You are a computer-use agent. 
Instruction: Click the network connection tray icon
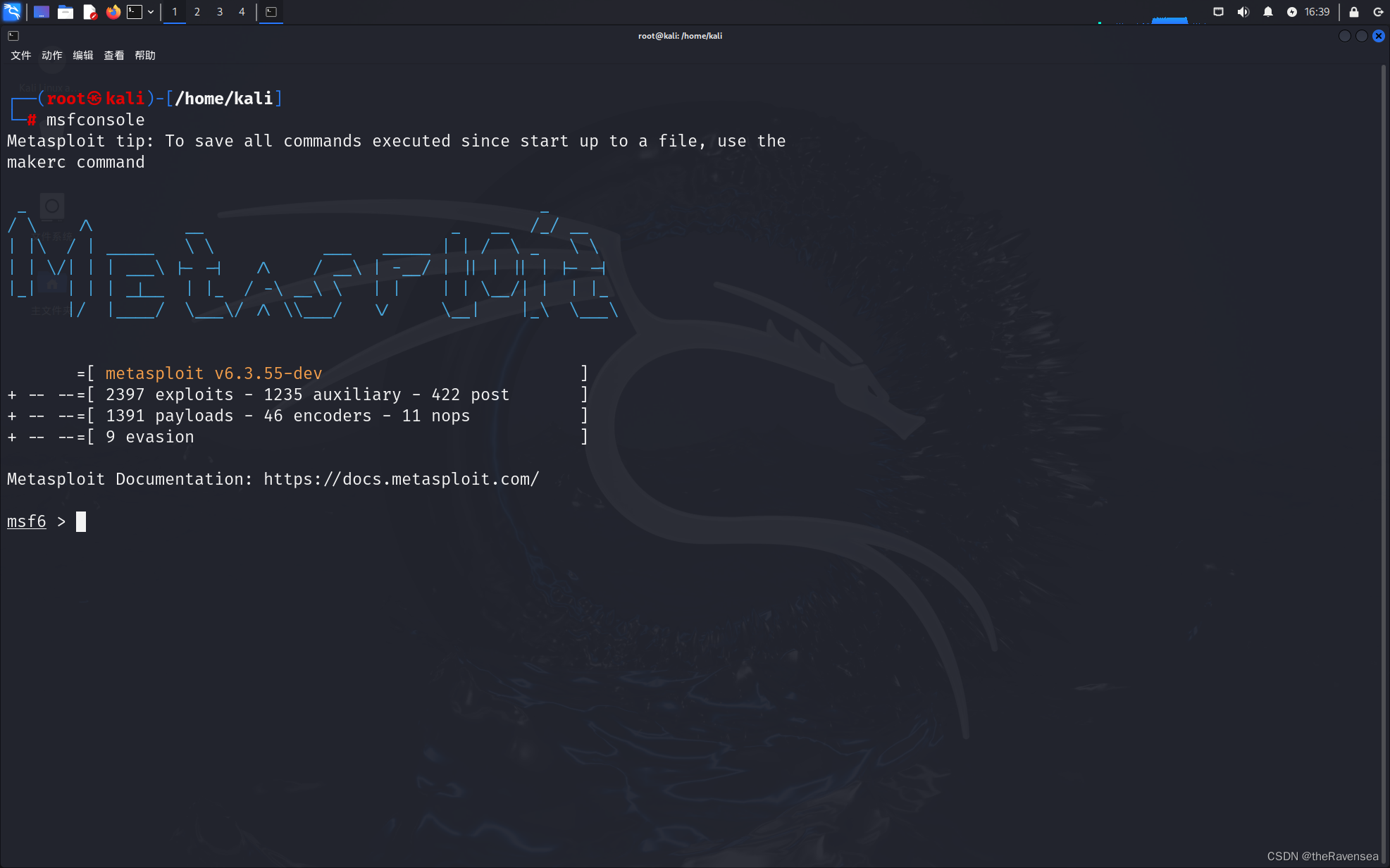point(1218,12)
